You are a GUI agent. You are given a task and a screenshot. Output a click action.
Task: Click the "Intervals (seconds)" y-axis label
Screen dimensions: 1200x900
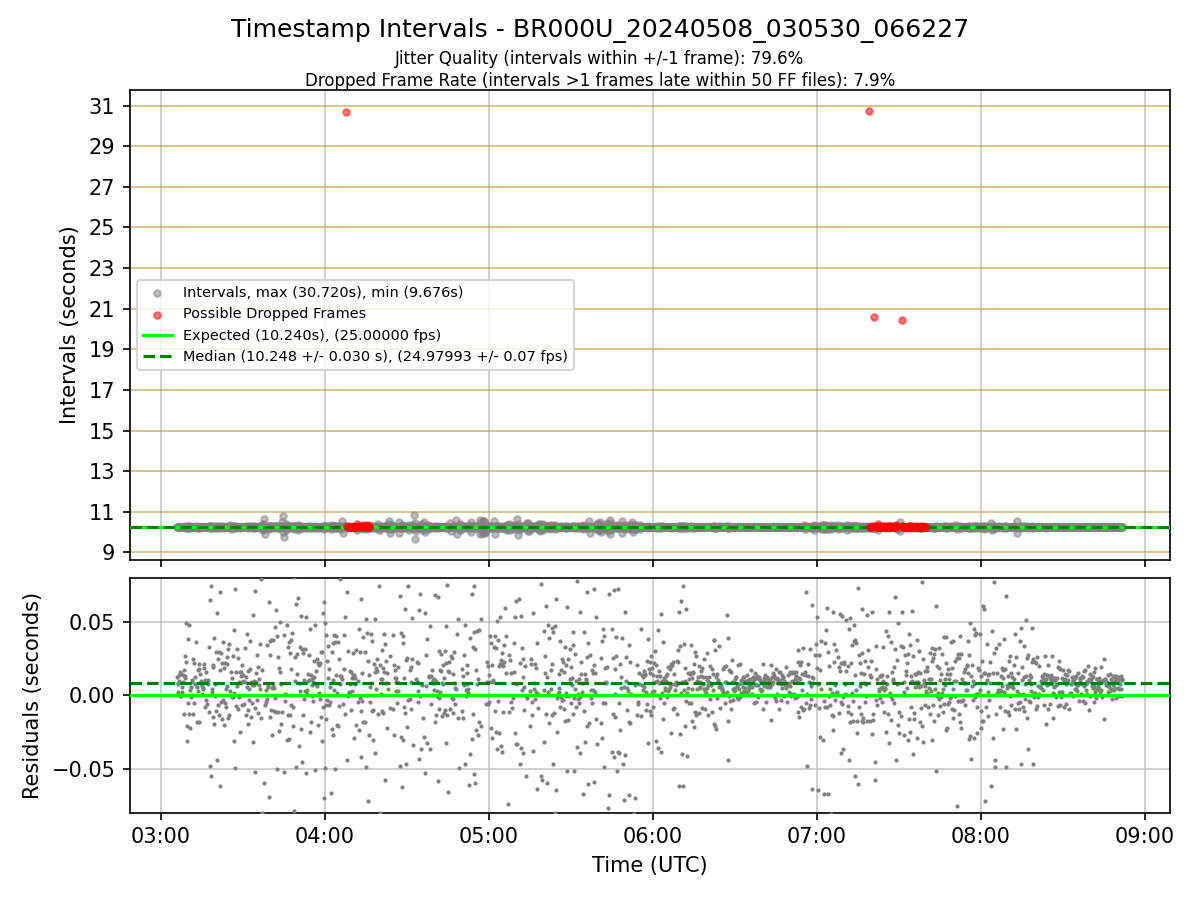point(68,325)
